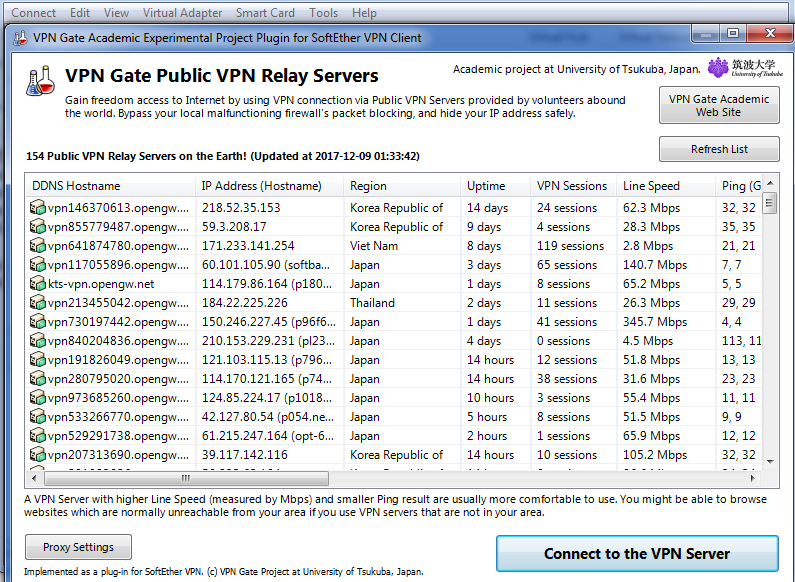Select the 4.5 Mbps line speed
The height and width of the screenshot is (582, 795).
648,341
